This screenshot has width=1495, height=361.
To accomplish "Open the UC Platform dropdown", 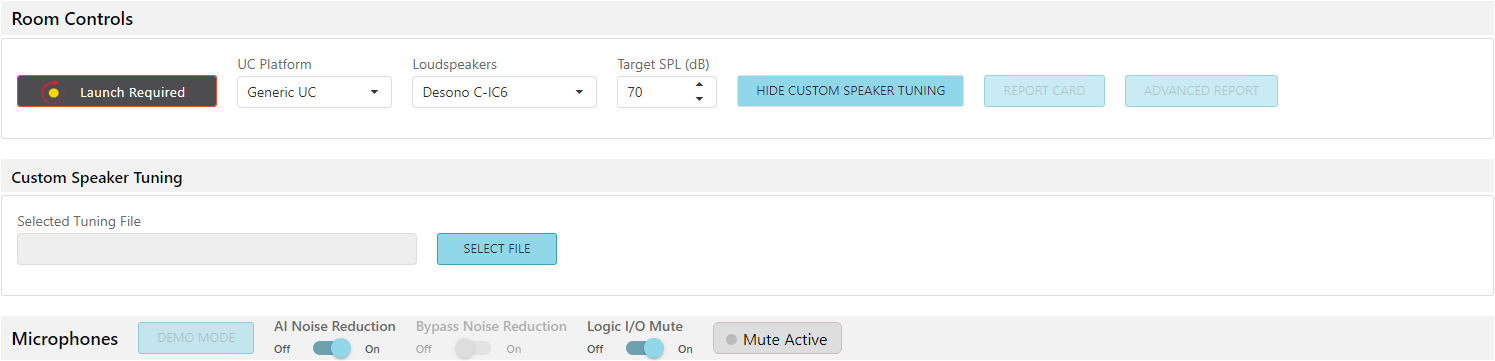I will pyautogui.click(x=314, y=92).
